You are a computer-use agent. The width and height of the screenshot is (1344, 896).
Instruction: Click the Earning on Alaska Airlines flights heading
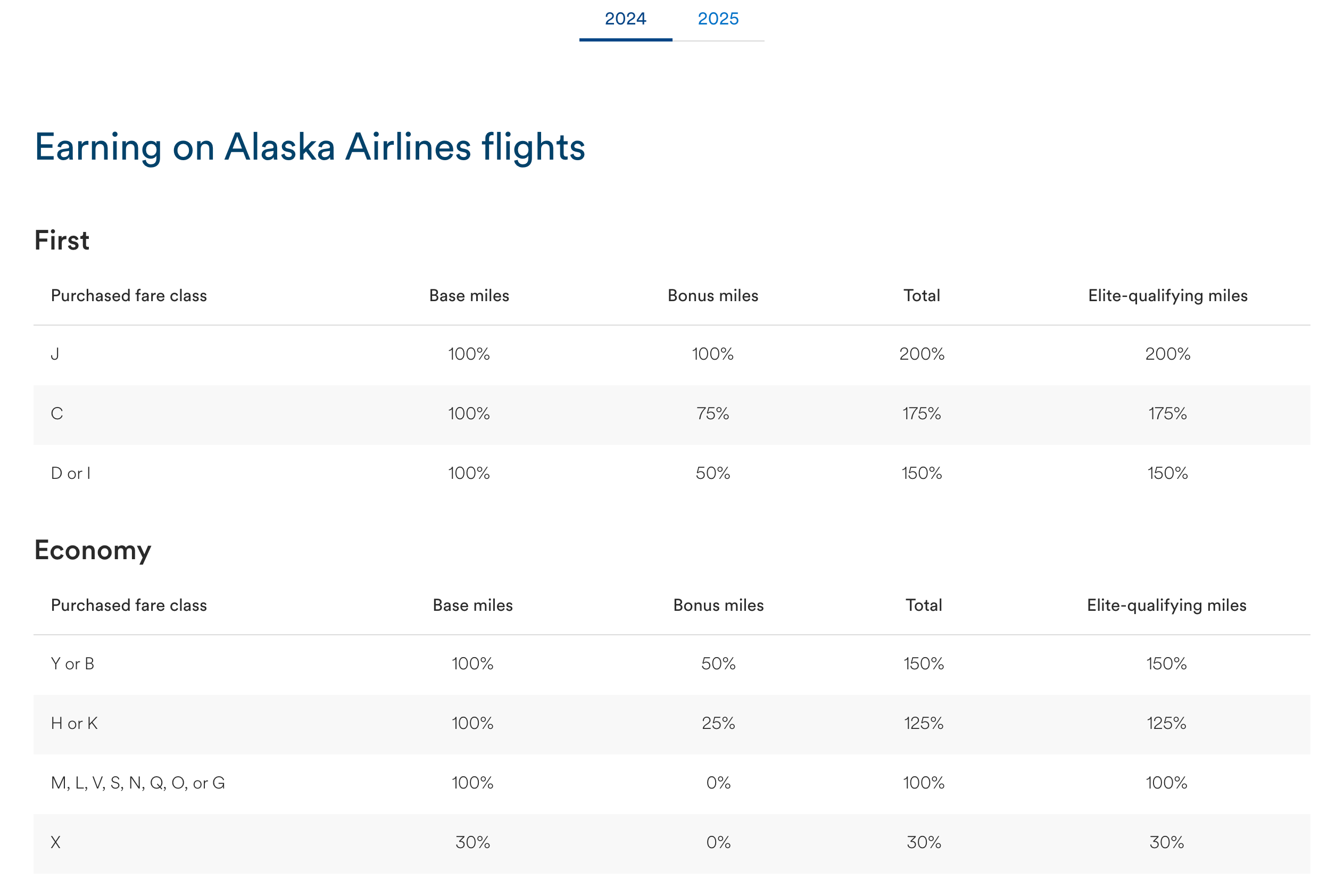(310, 147)
